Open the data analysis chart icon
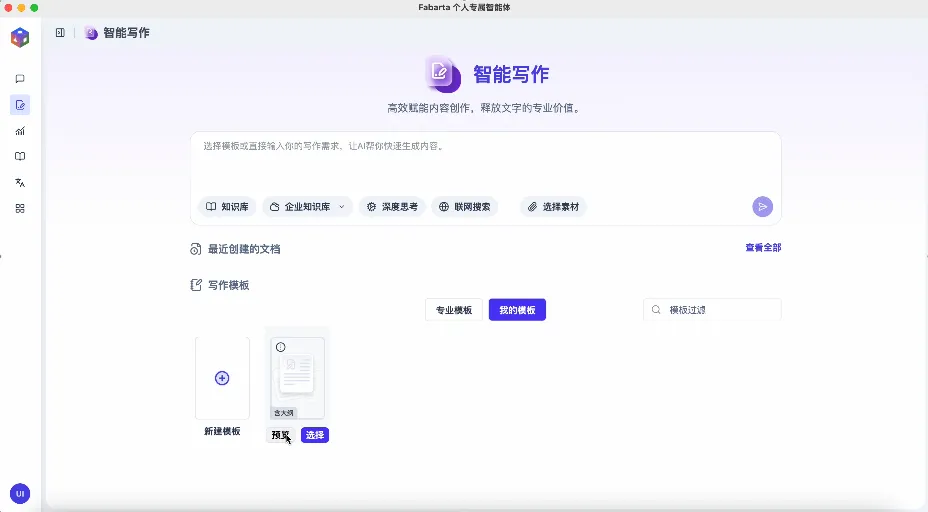Image resolution: width=928 pixels, height=512 pixels. point(20,131)
